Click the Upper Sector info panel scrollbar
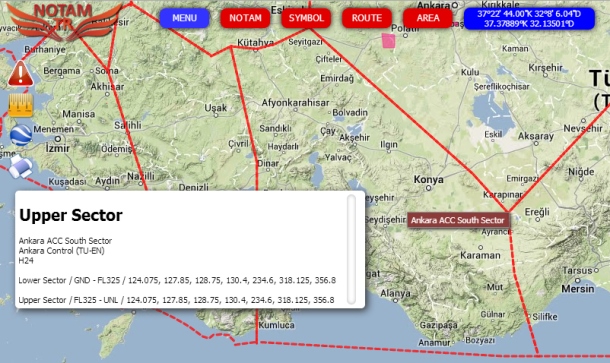610x363 pixels. point(351,249)
